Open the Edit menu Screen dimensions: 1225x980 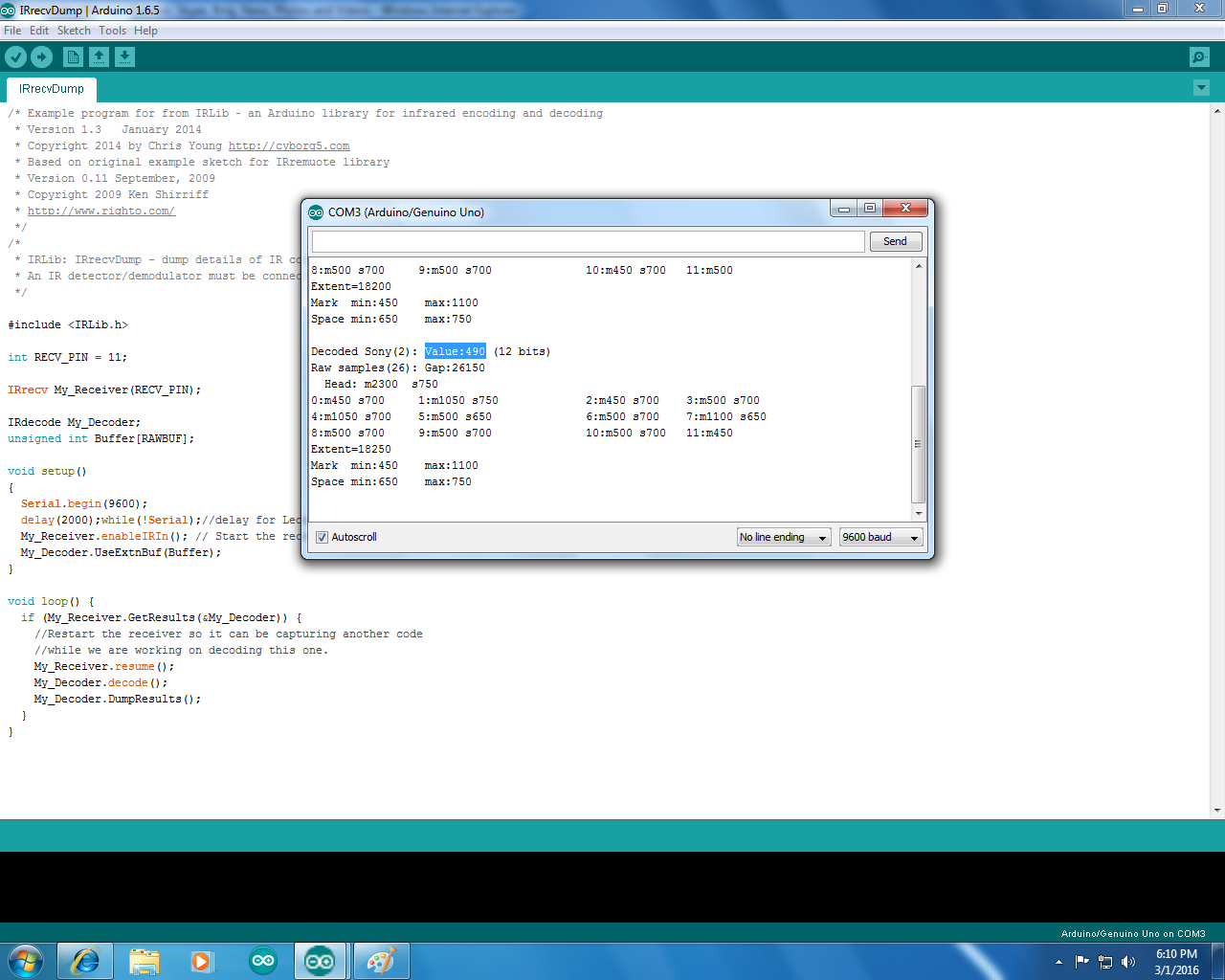39,31
